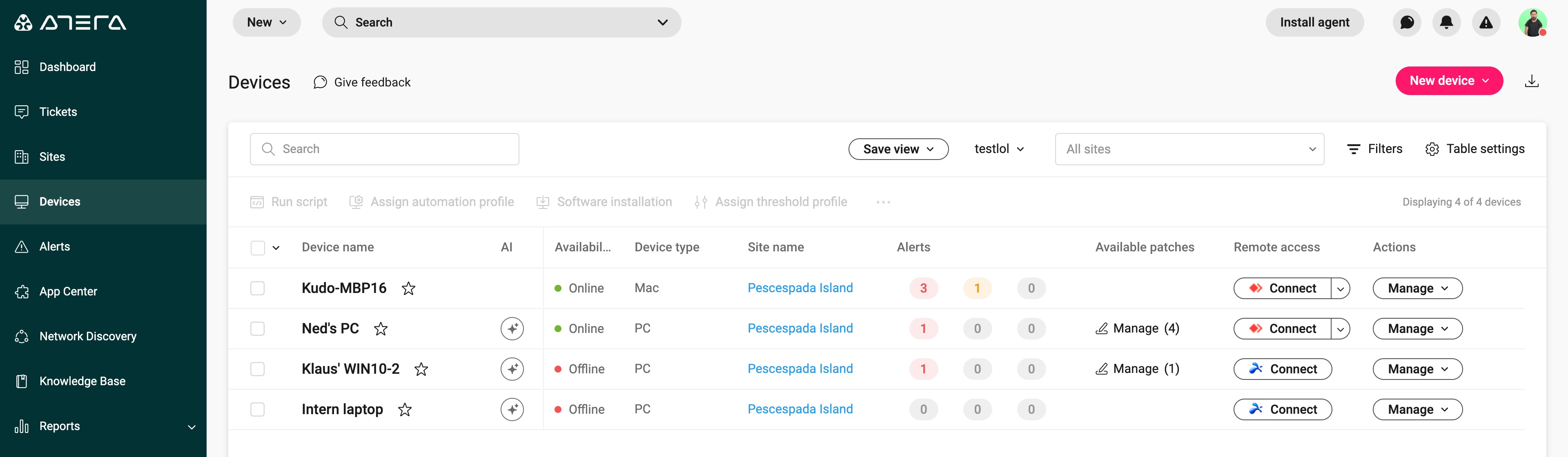Star the Klaus' WIN10-2 device

(x=421, y=369)
